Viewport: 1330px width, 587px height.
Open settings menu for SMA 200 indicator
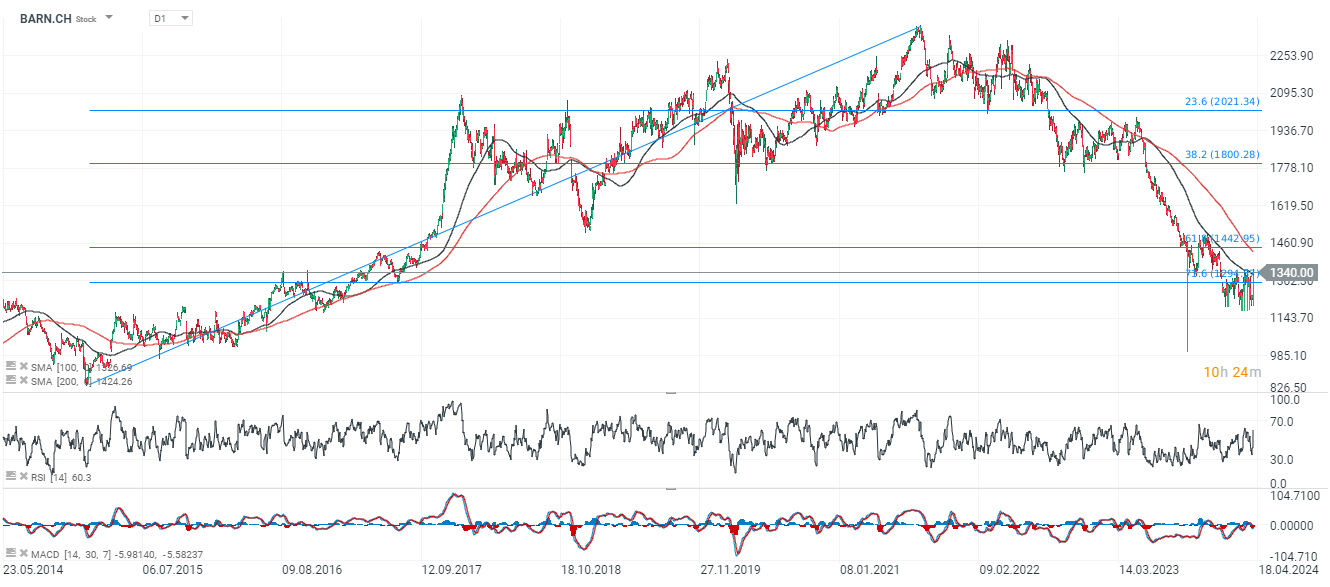(x=10, y=381)
